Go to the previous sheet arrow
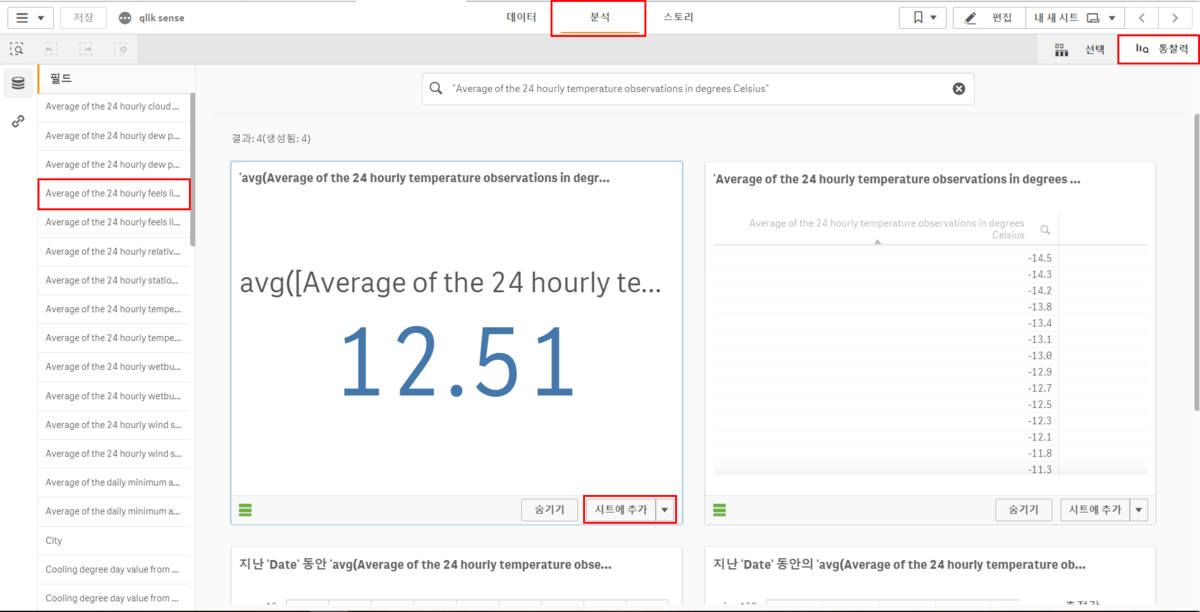1200x612 pixels. tap(1142, 18)
